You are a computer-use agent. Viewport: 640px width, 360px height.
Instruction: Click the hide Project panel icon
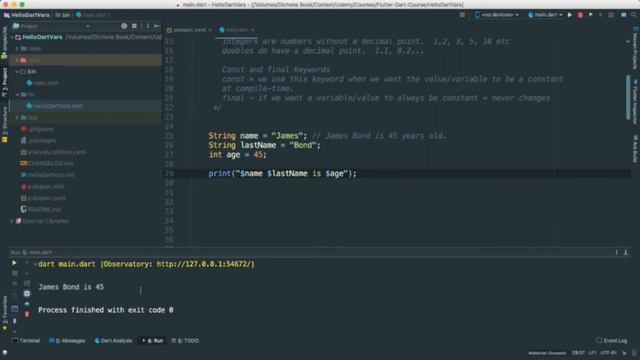(156, 26)
